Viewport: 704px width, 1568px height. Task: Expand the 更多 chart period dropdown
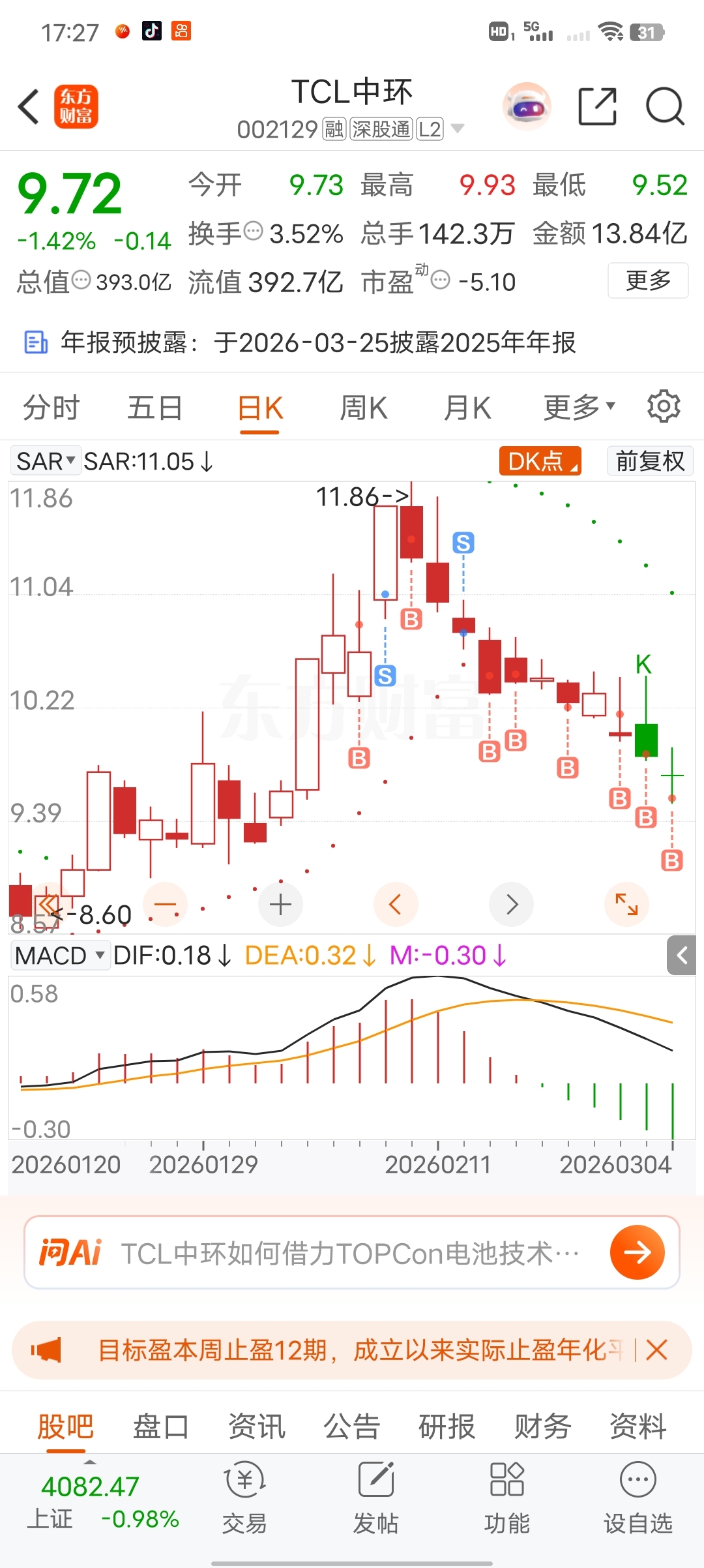tap(579, 408)
